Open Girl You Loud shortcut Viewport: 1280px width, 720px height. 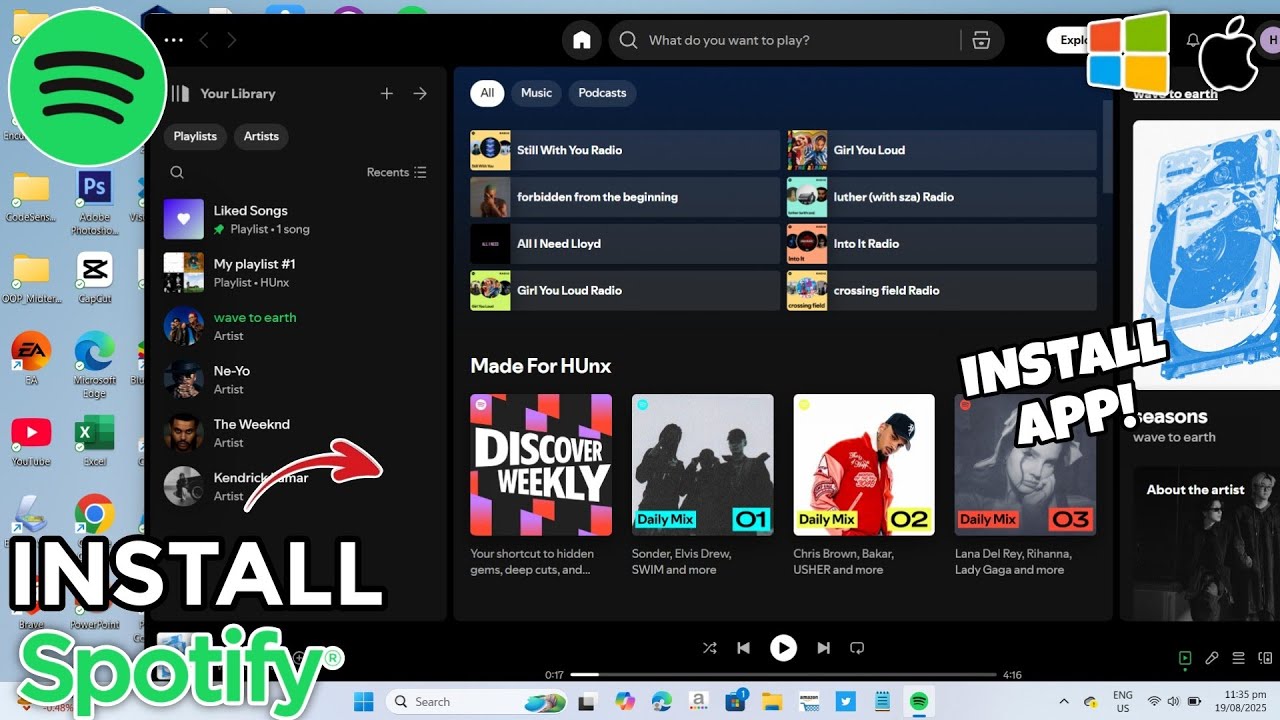[x=942, y=150]
